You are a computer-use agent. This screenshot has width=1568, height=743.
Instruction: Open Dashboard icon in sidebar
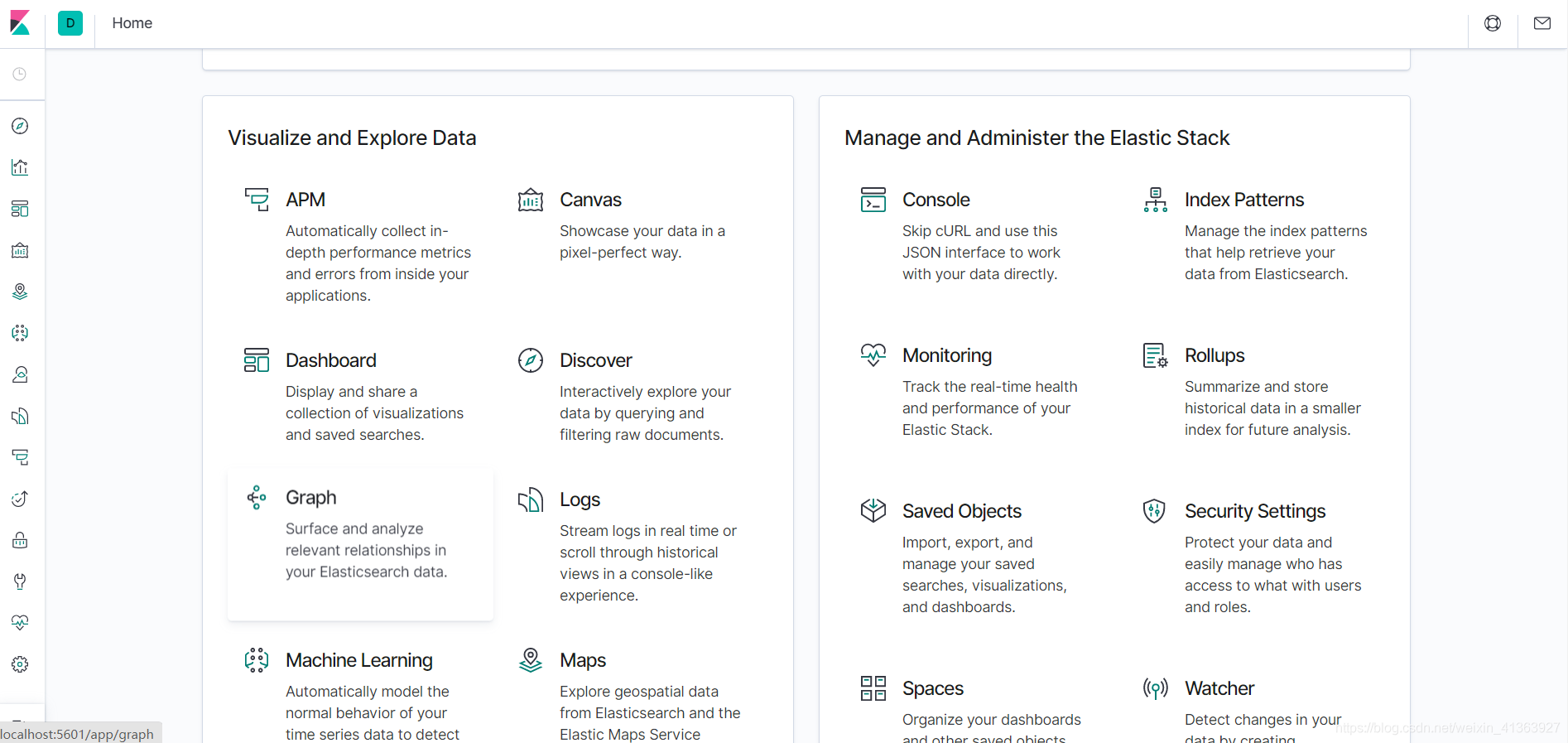[20, 209]
